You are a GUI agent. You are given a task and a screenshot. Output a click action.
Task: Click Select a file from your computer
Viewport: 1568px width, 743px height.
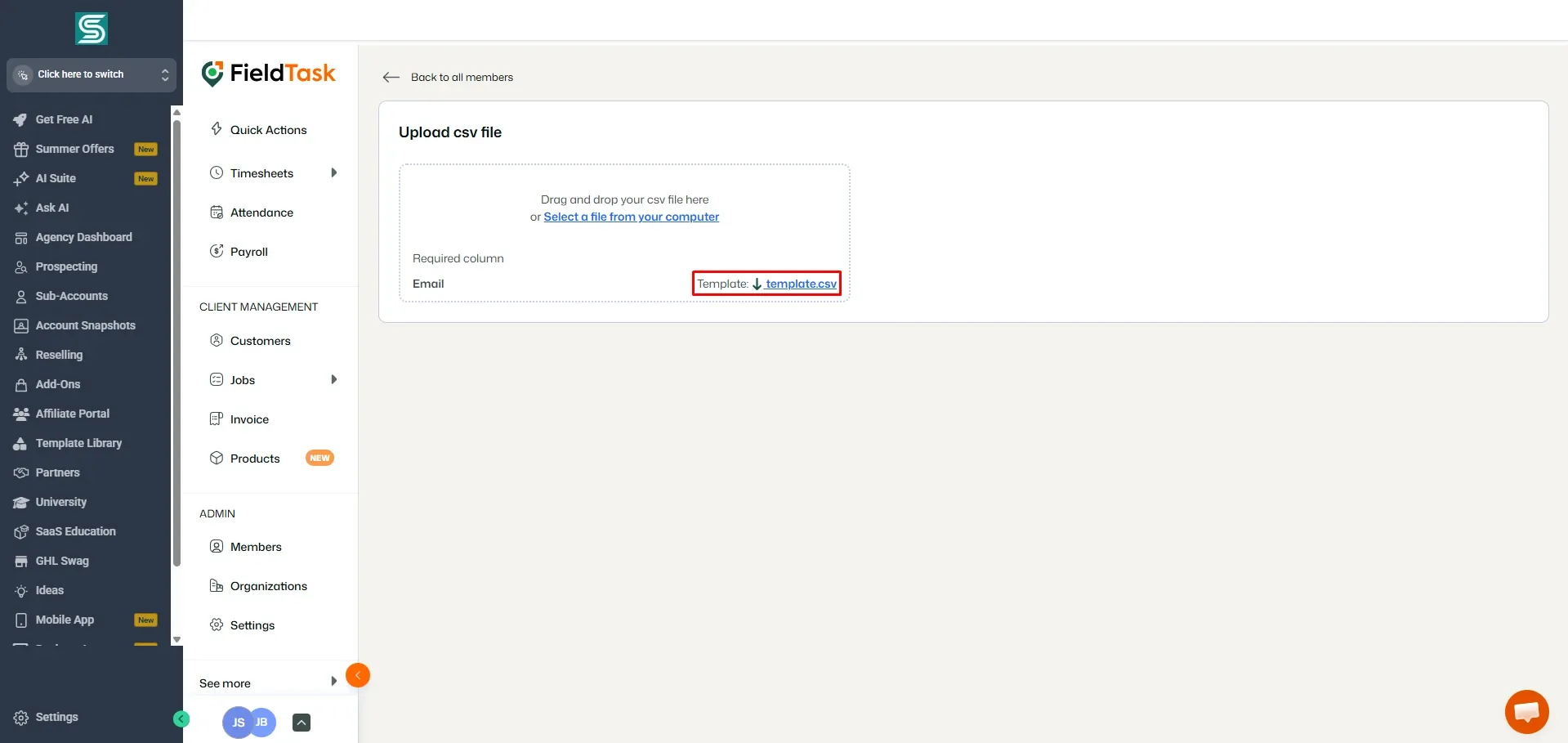point(632,217)
